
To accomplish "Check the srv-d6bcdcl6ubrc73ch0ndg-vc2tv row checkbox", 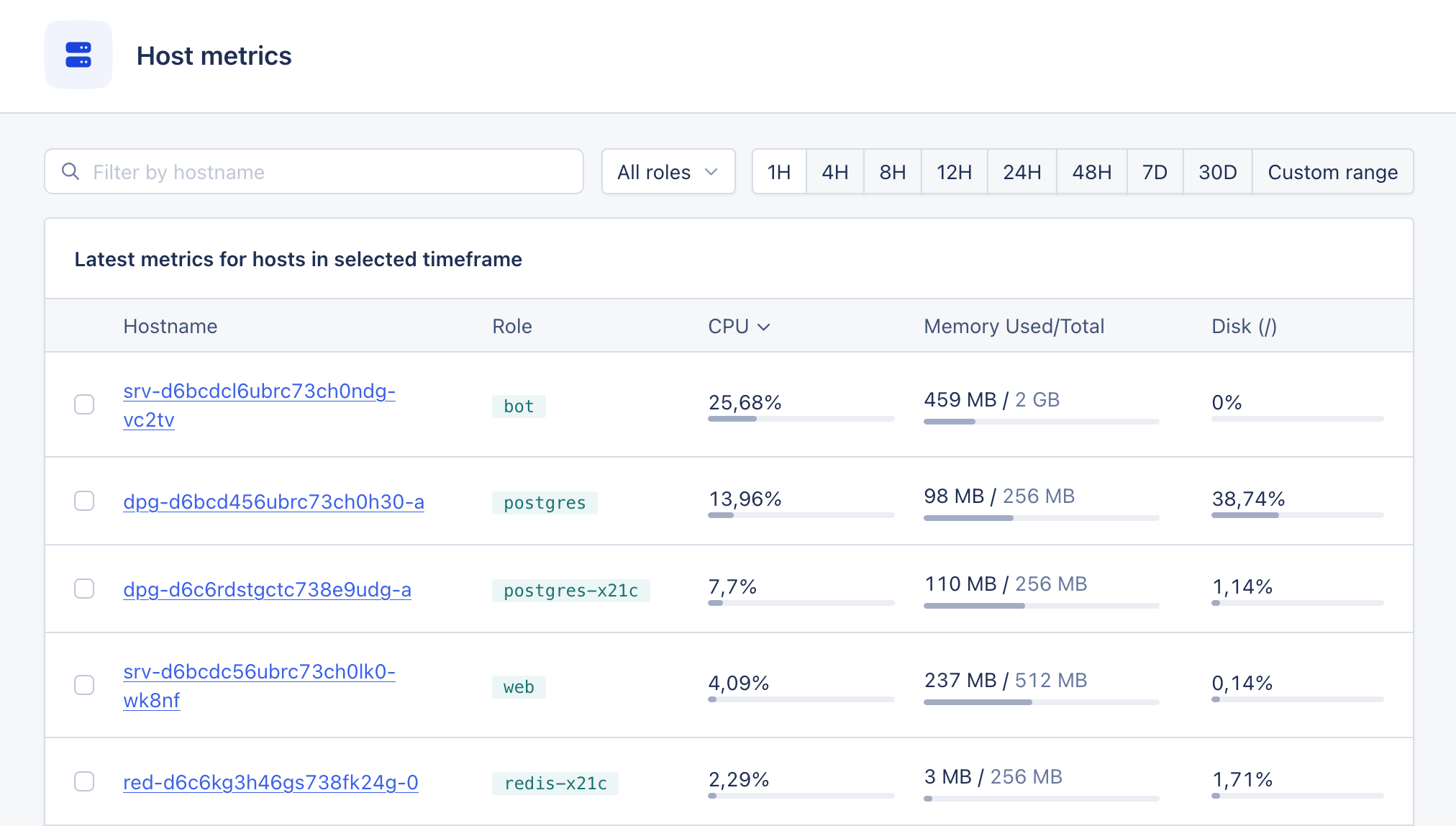I will click(84, 404).
